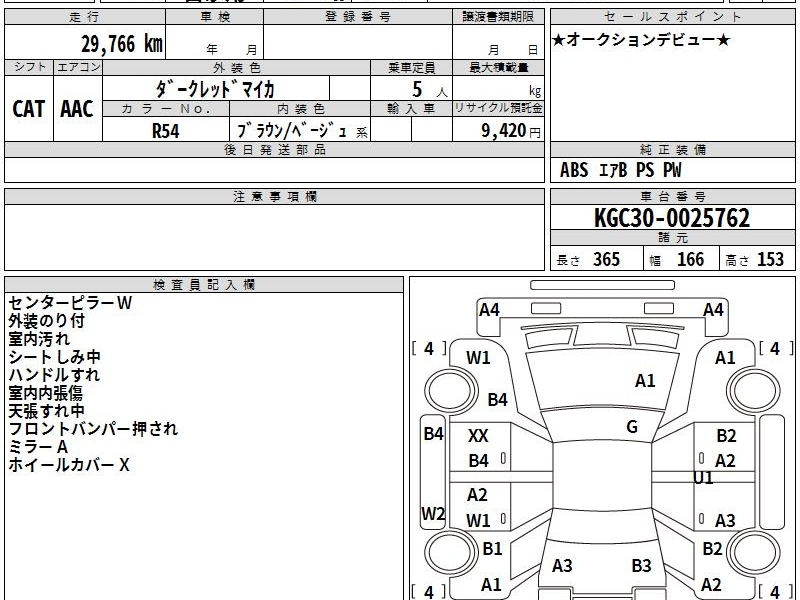800x600 pixels.
Task: Select the "W2" damage mark on the diagram
Action: (x=433, y=513)
